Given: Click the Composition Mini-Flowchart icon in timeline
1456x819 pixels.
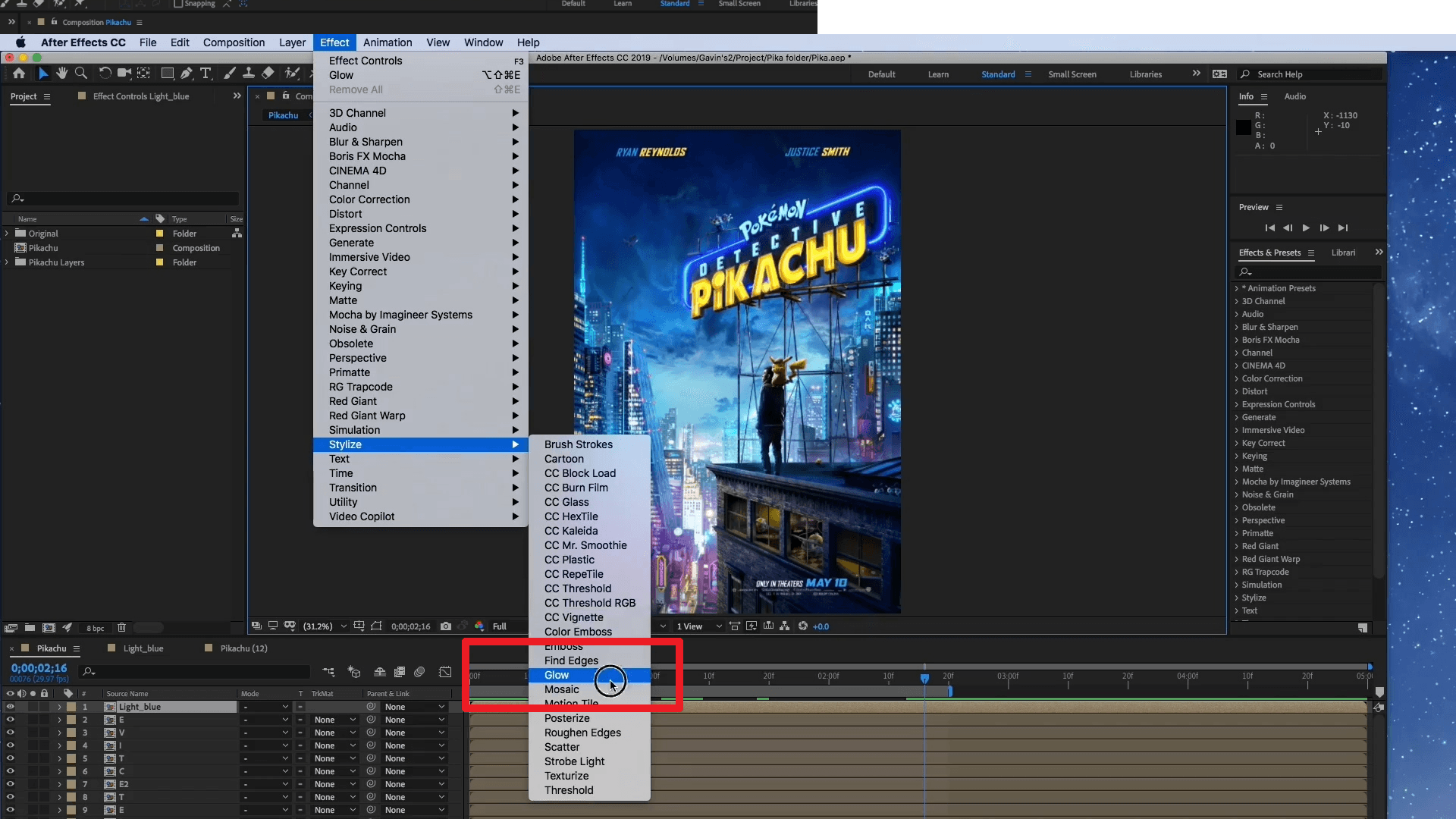Looking at the screenshot, I should pyautogui.click(x=328, y=672).
